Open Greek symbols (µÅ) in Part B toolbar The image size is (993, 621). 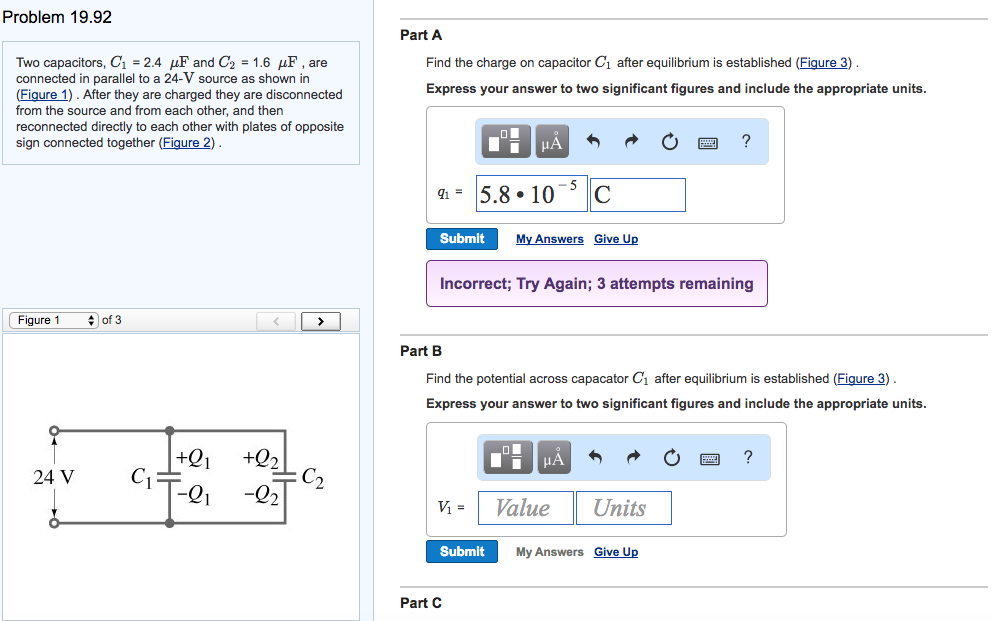coord(554,457)
